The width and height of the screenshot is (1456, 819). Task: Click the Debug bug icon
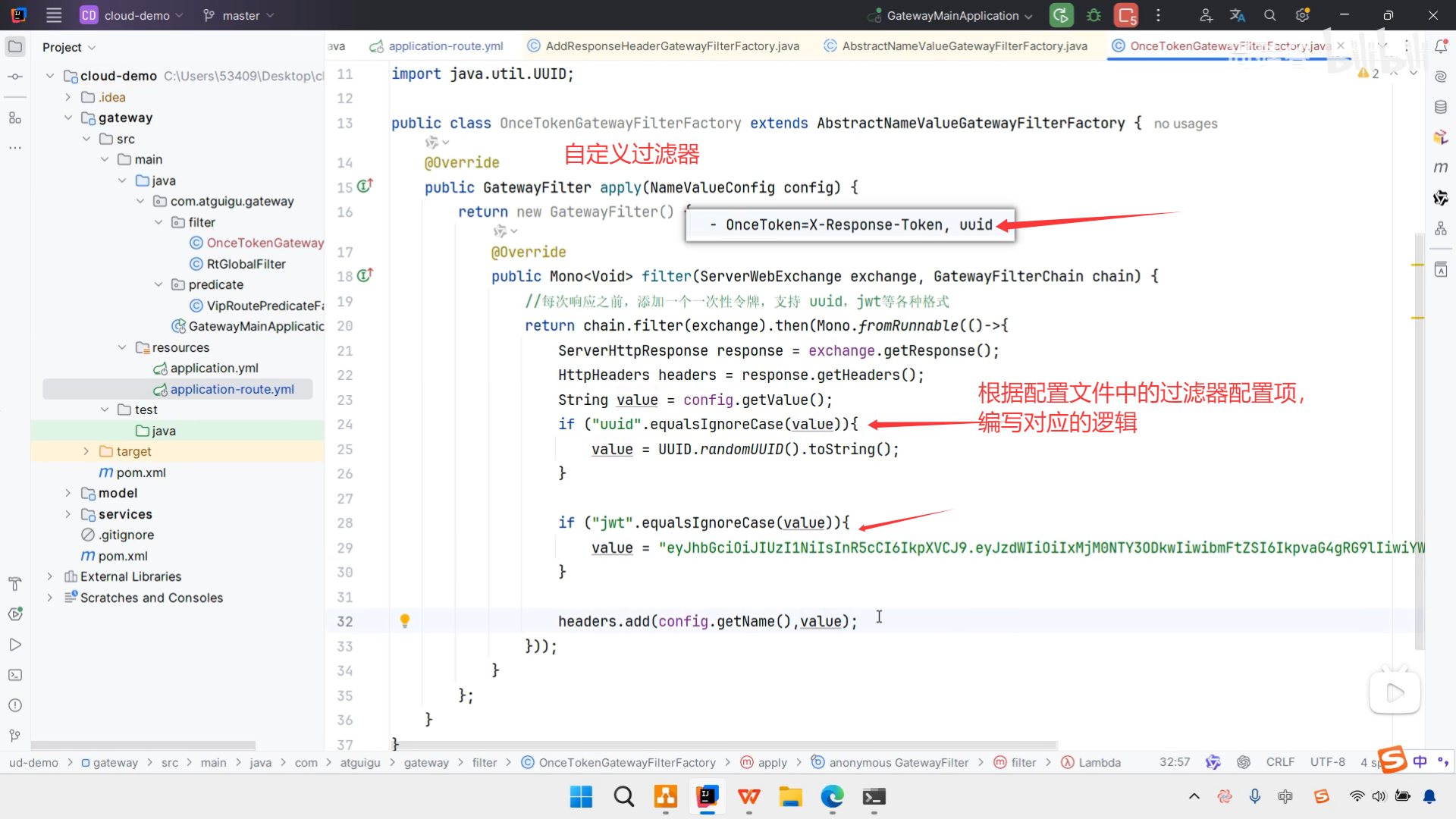(1094, 15)
